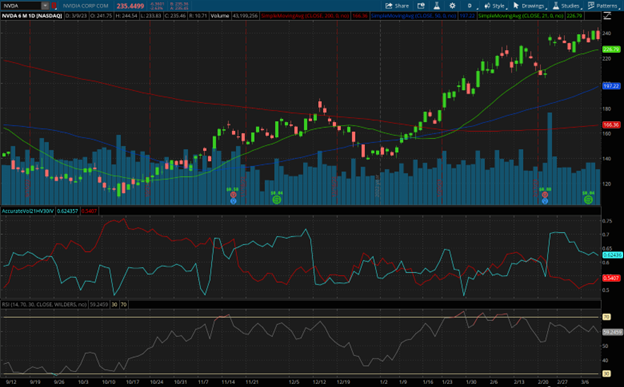Select the NVDA 6 M 1D [NASDAQ] chart label
The width and height of the screenshot is (624, 387).
(32, 16)
